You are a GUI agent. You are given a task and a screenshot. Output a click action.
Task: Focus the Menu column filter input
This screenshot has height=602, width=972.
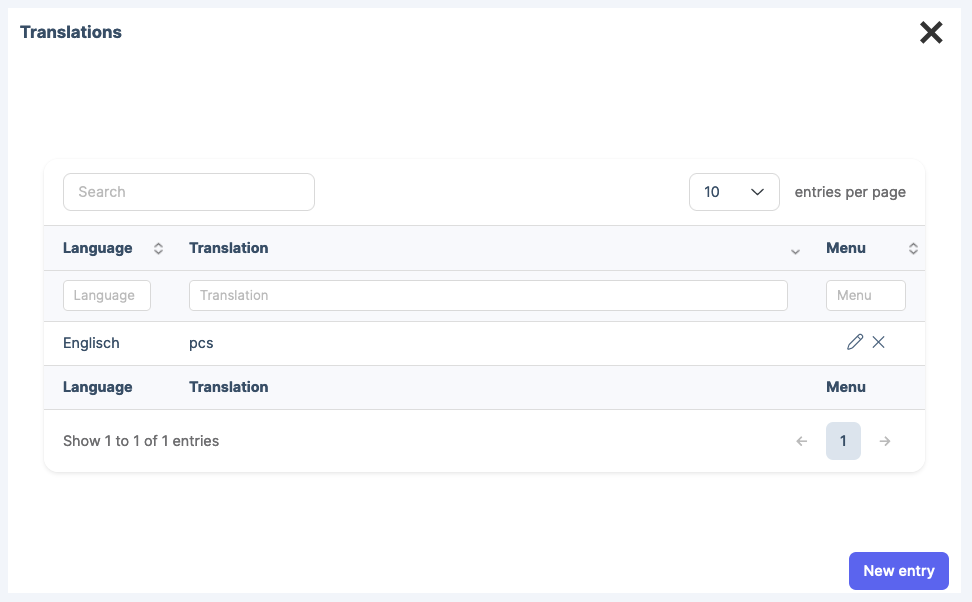coord(865,296)
